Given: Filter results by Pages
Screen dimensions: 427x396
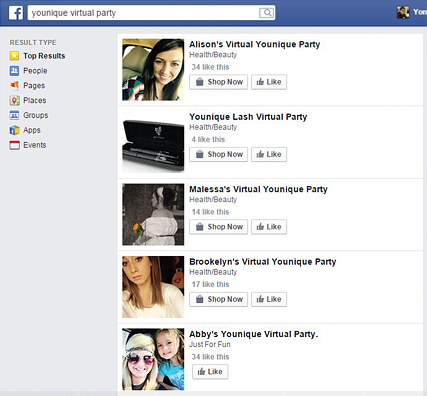Looking at the screenshot, I should (x=34, y=86).
